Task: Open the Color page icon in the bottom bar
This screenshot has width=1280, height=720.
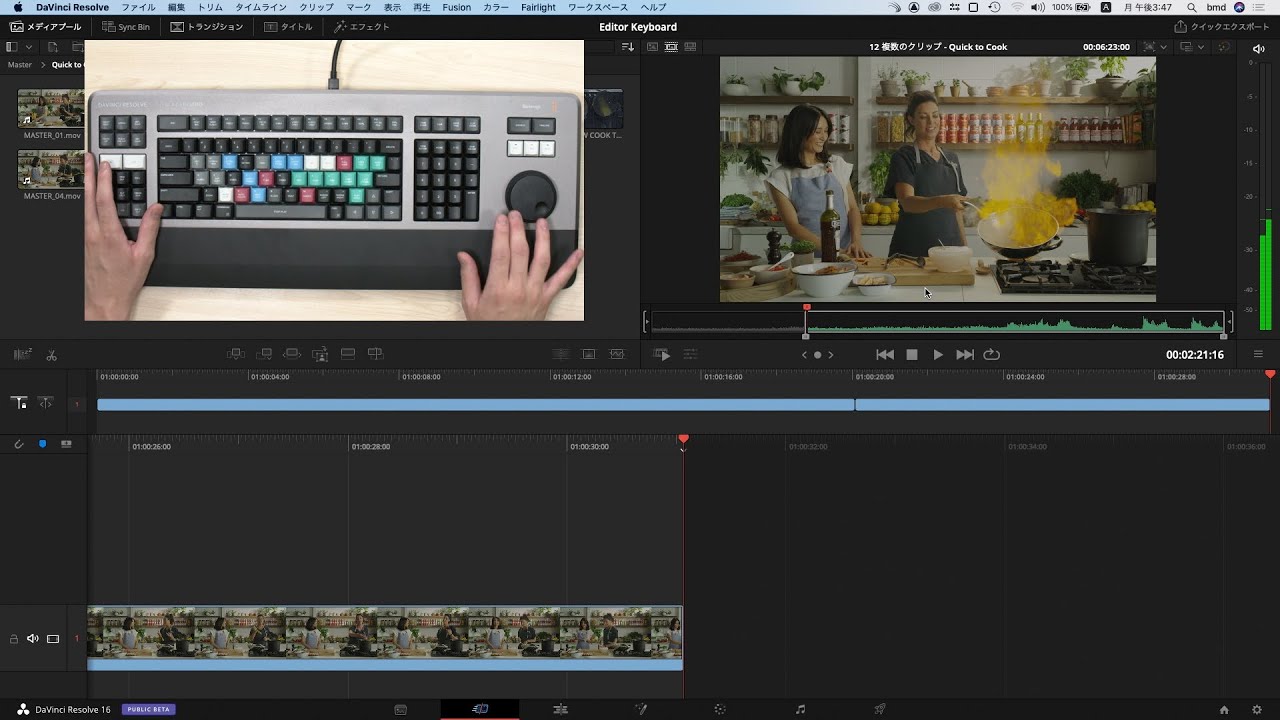Action: (720, 709)
